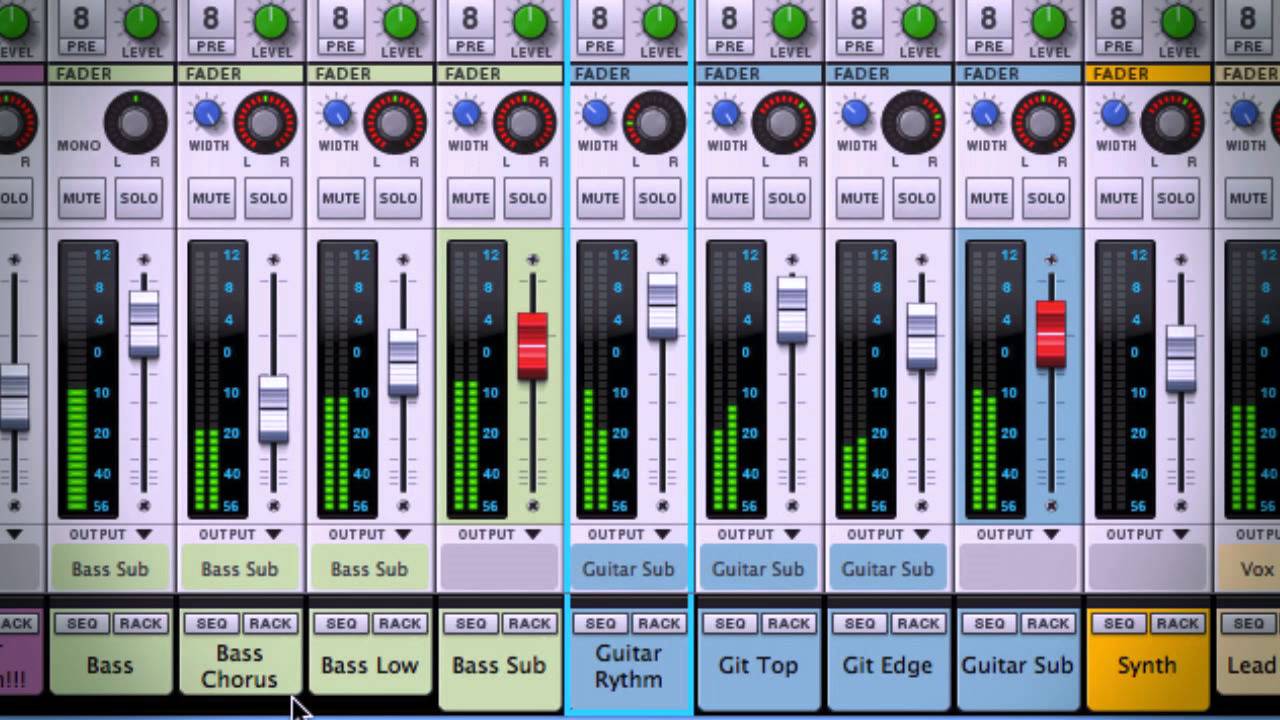This screenshot has height=720, width=1280.
Task: Click the Guitar Rythm FADER section header
Action: 629,74
